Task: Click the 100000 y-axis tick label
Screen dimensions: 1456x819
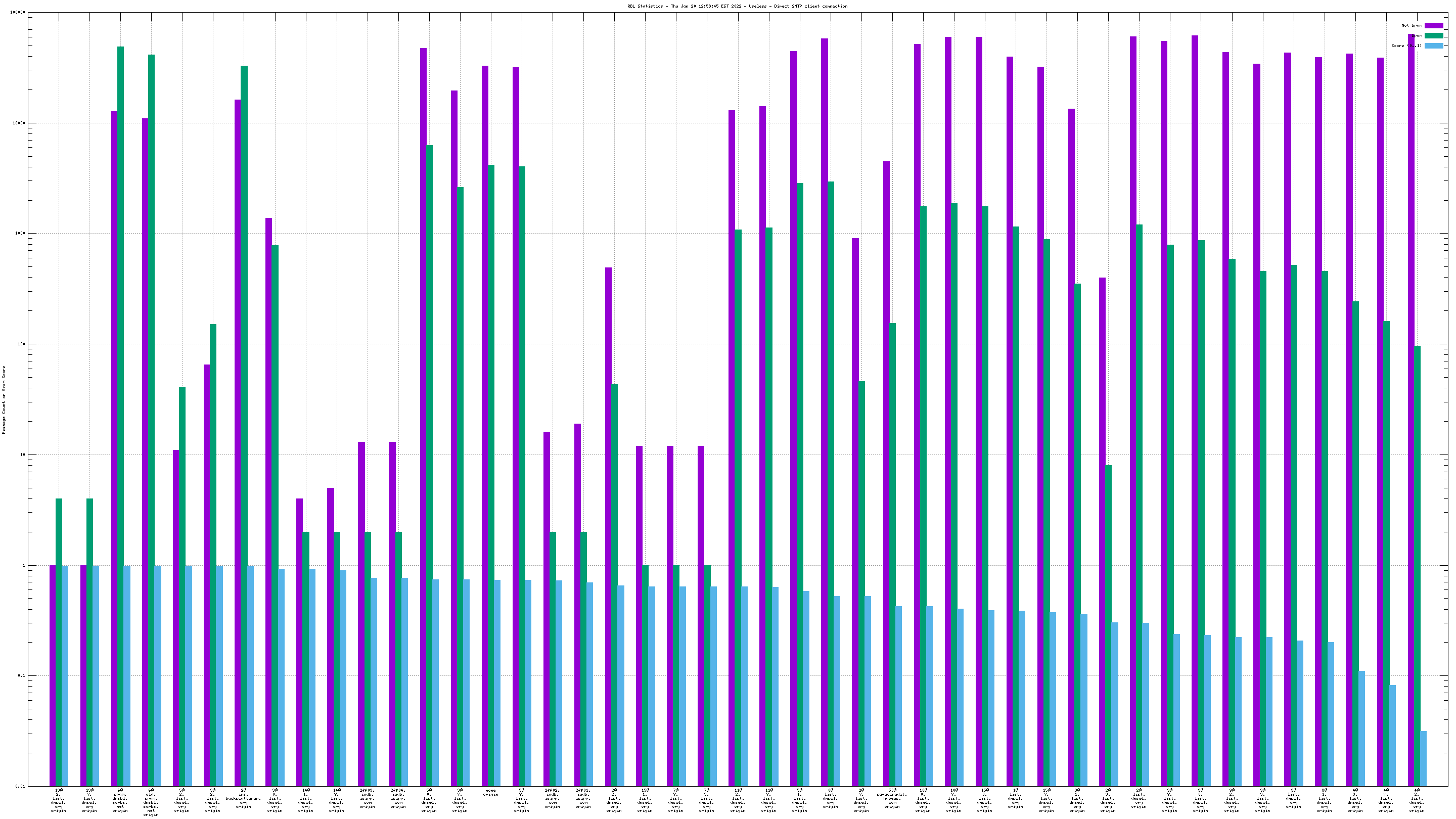Action: tap(18, 13)
